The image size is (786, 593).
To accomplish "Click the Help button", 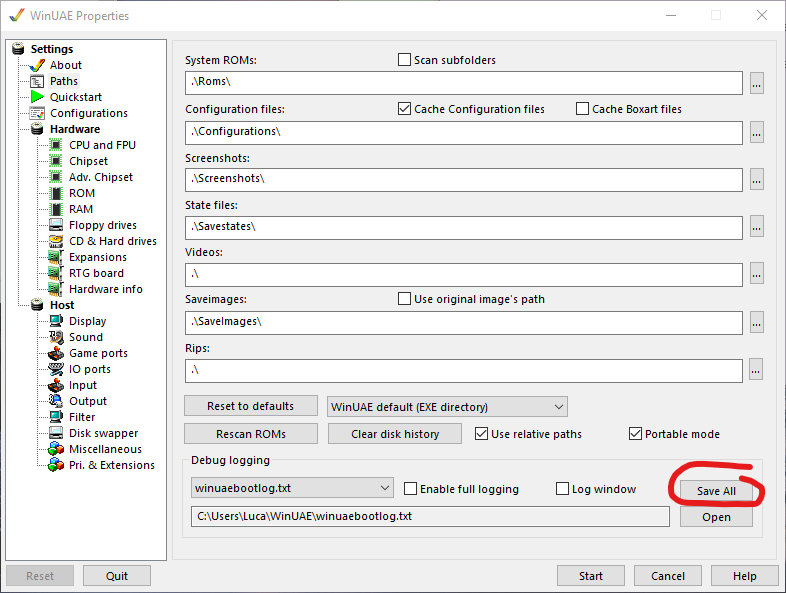I will pyautogui.click(x=744, y=576).
